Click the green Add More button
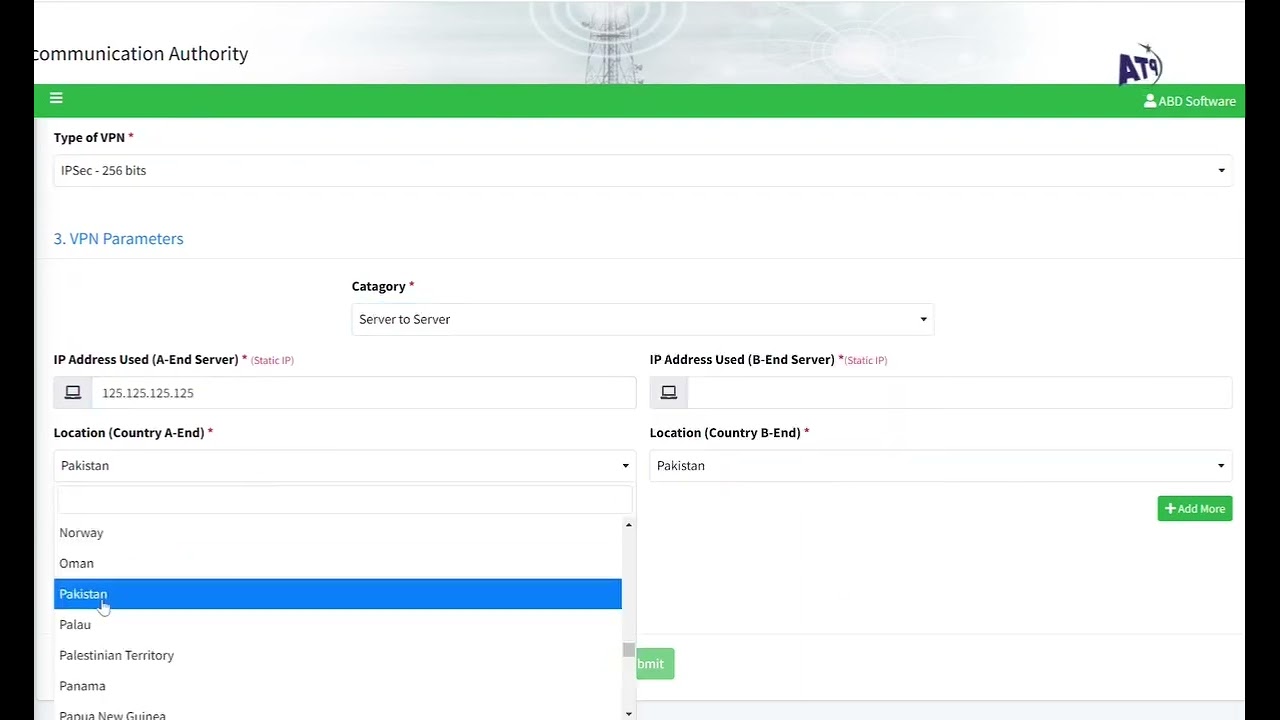Image resolution: width=1280 pixels, height=720 pixels. (1195, 509)
